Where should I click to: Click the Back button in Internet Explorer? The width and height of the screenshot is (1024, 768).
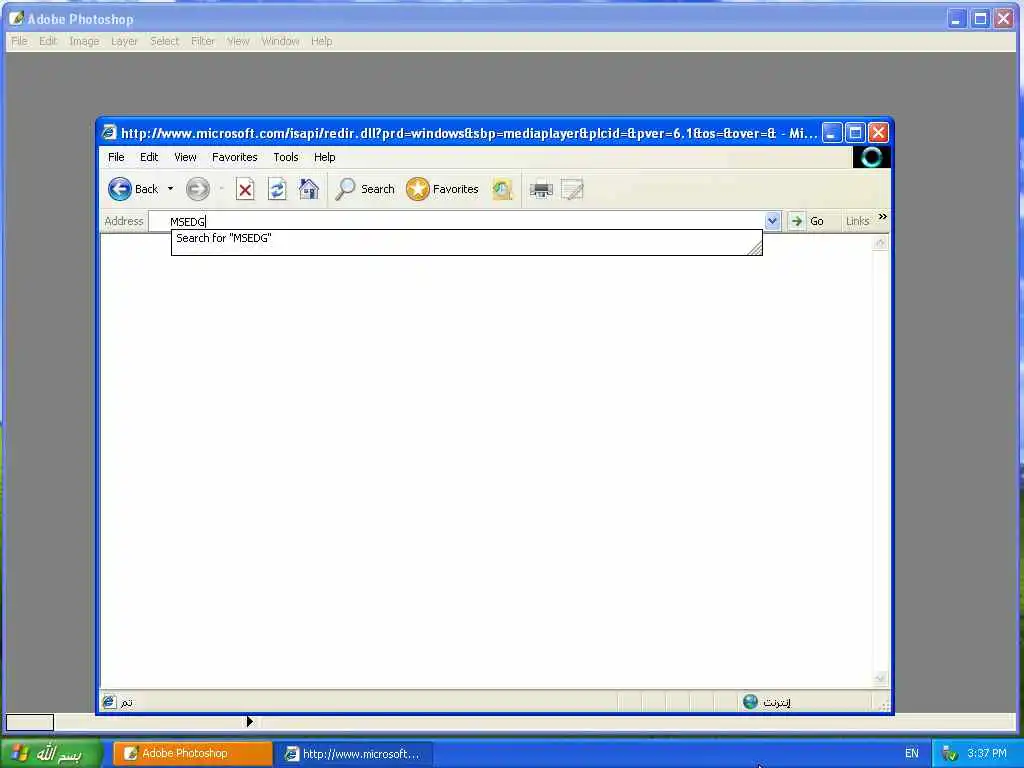tap(133, 189)
